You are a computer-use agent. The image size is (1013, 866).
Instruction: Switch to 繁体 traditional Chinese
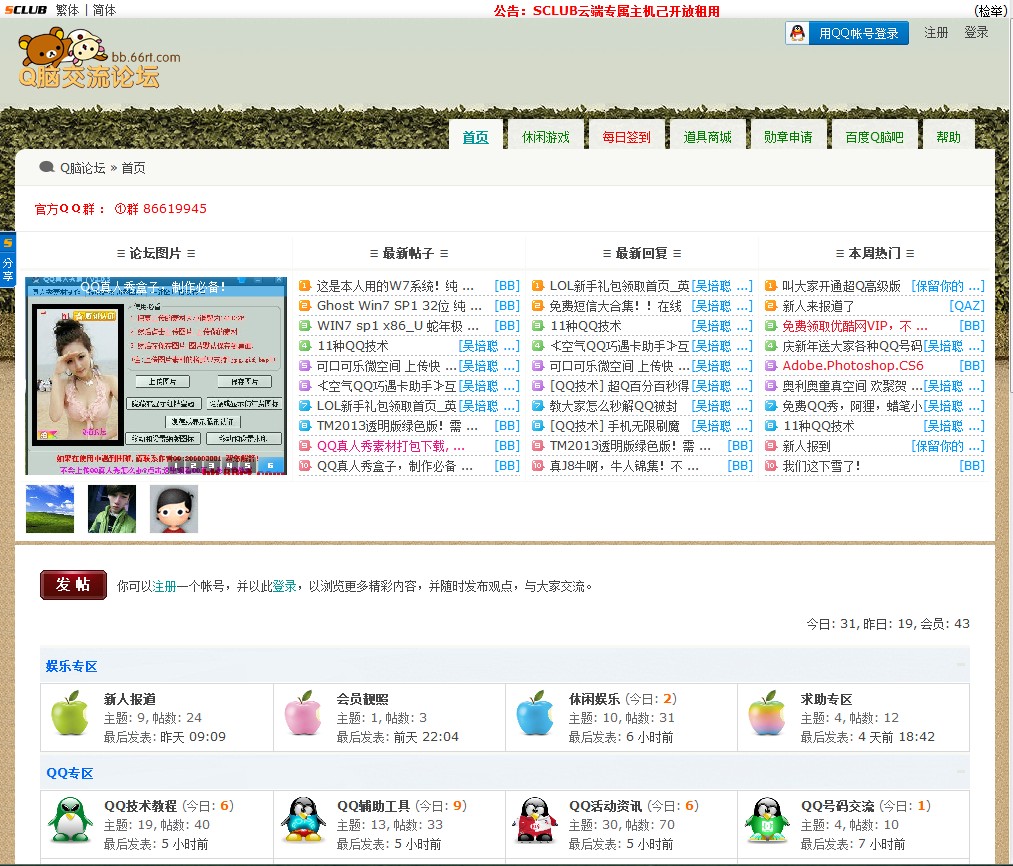click(x=67, y=10)
